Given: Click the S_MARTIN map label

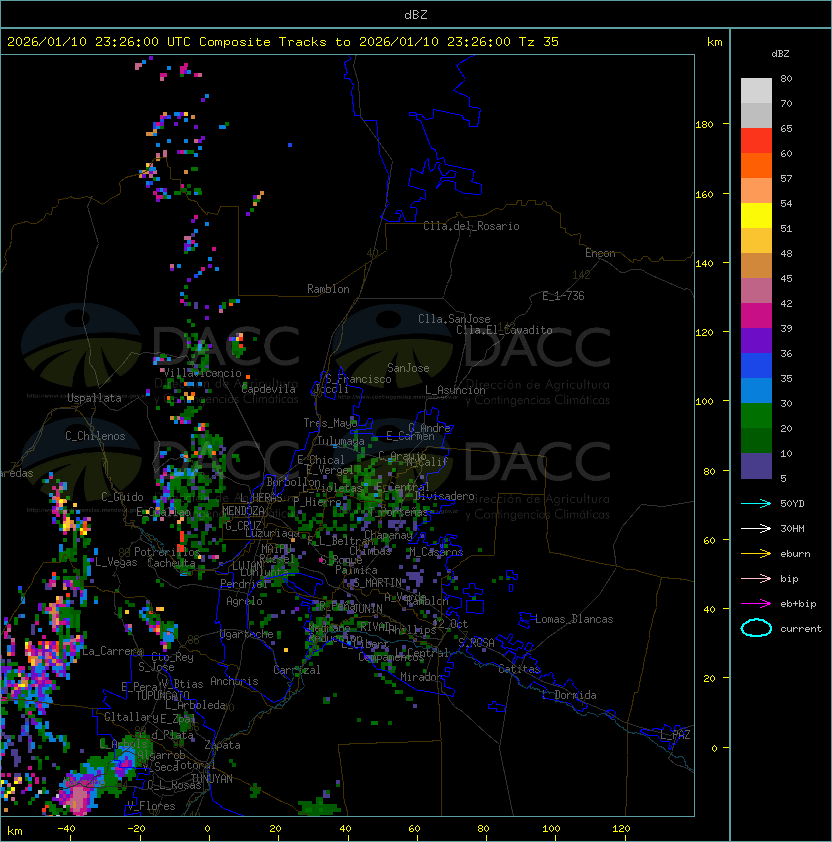Looking at the screenshot, I should [x=378, y=583].
